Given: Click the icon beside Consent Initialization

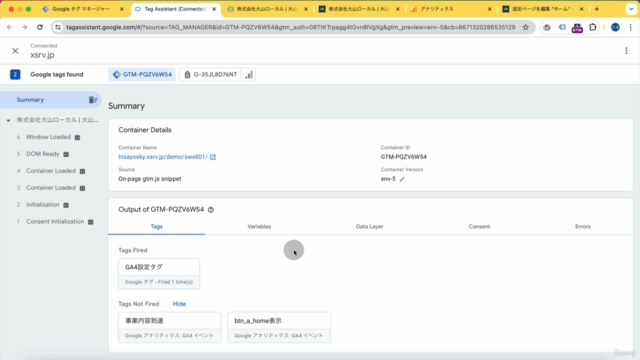Looking at the screenshot, I should pyautogui.click(x=91, y=222).
